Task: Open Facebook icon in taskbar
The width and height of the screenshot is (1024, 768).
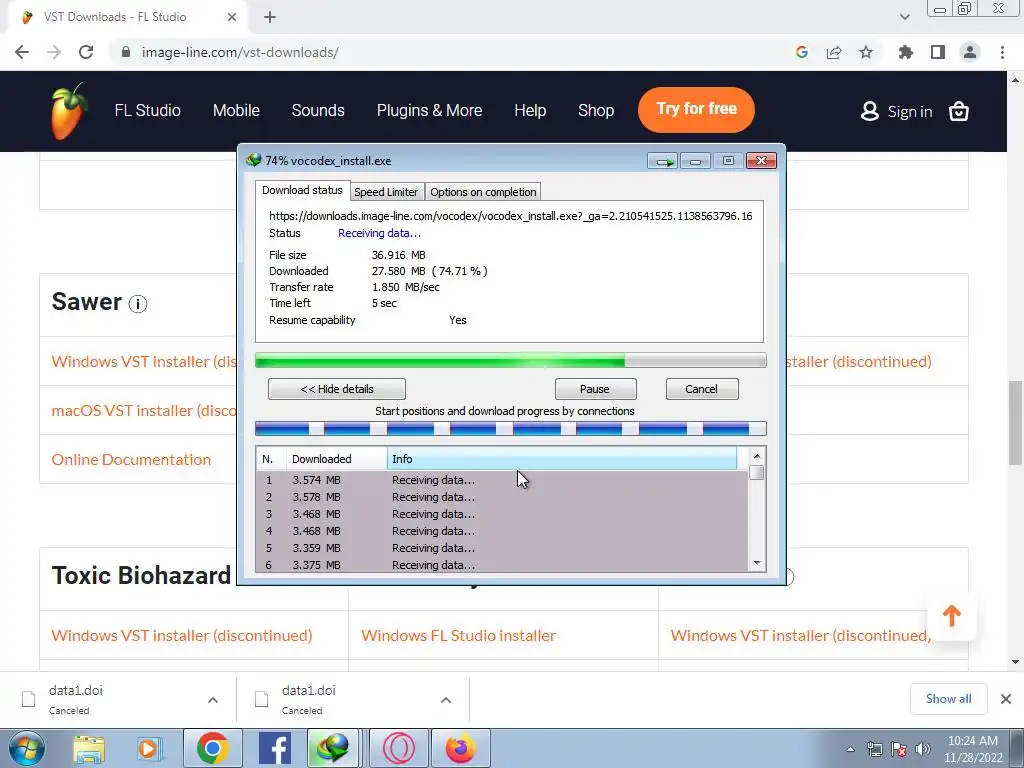Action: (x=274, y=748)
